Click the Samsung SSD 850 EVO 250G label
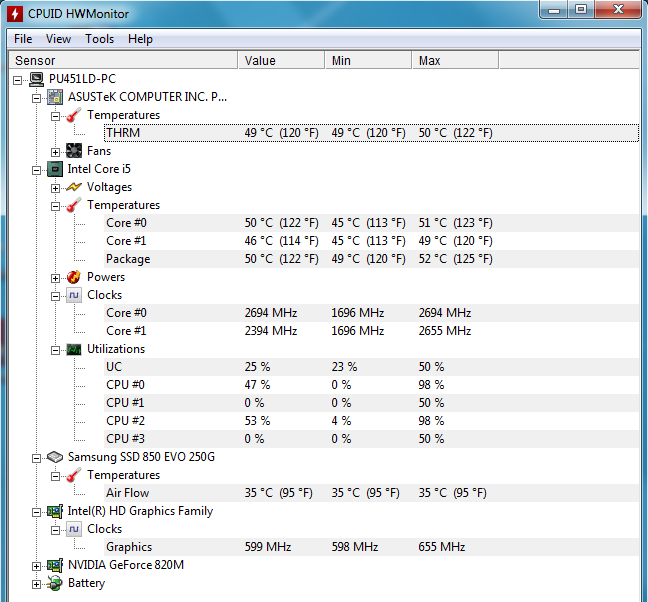648x602 pixels. [x=141, y=457]
